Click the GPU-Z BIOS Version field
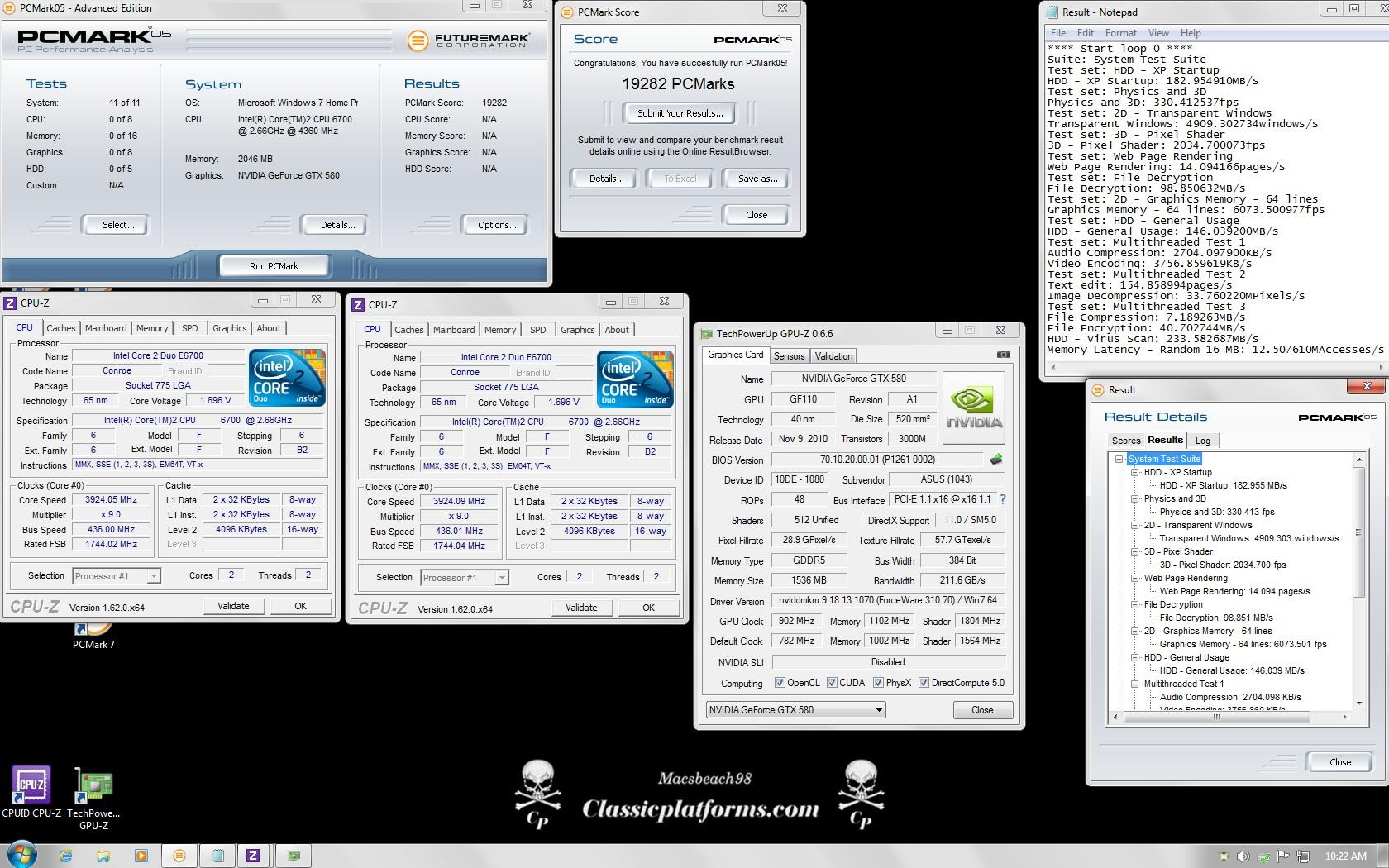 pos(879,460)
